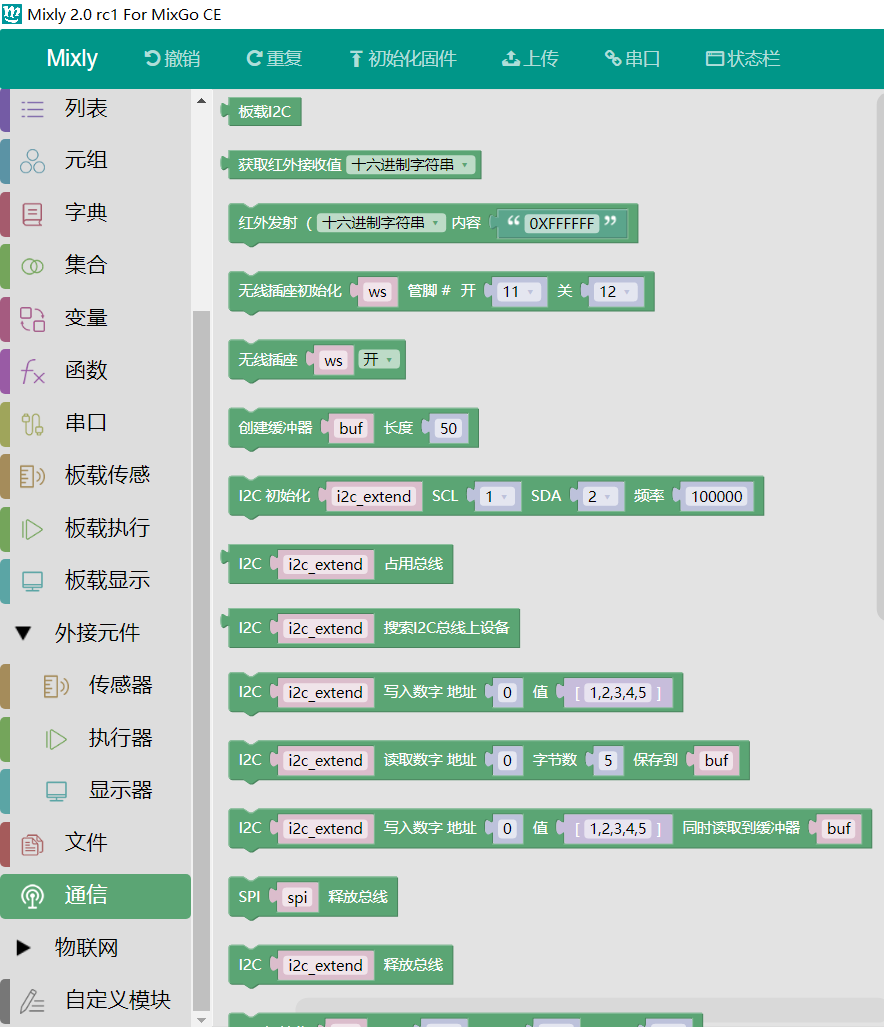Open 红外发射 十六进制字符串 dropdown
The width and height of the screenshot is (884, 1027).
click(x=381, y=223)
